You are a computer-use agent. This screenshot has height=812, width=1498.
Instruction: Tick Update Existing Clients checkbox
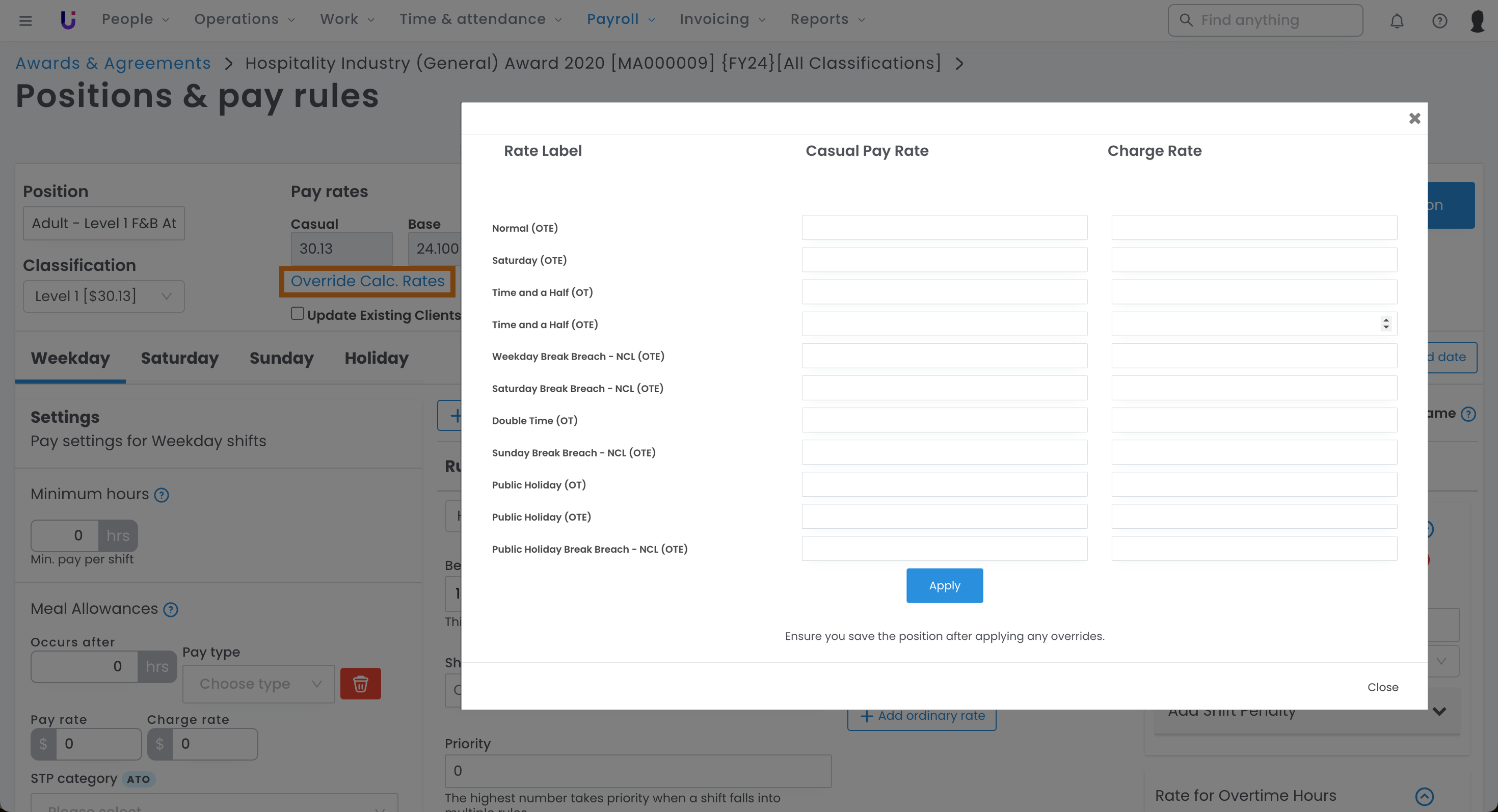point(297,314)
